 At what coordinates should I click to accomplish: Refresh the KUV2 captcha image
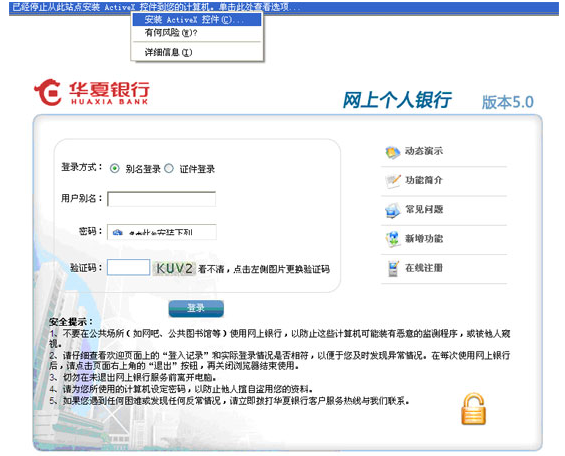tap(174, 268)
